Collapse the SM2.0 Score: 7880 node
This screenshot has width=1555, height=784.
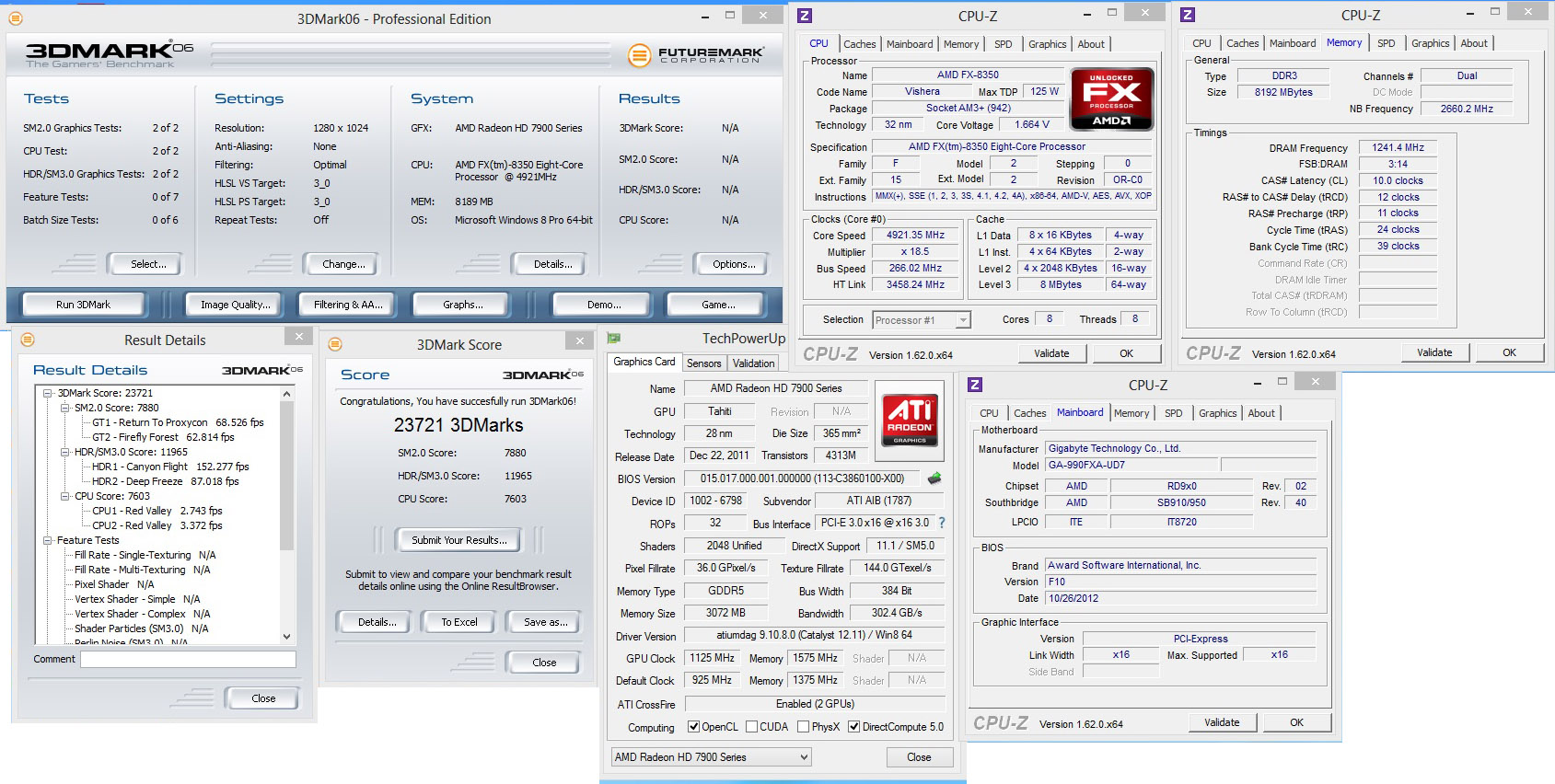[65, 408]
